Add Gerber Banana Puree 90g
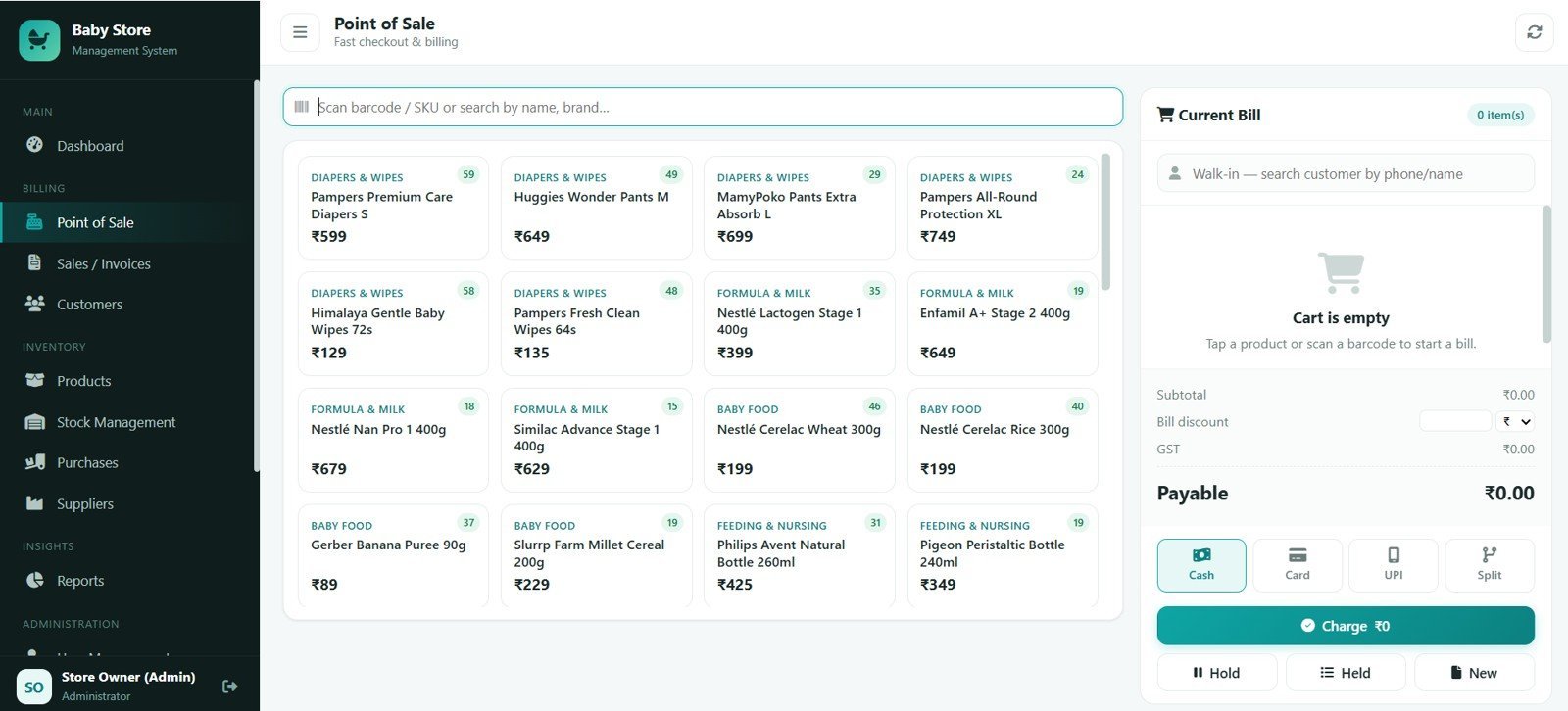 click(393, 555)
